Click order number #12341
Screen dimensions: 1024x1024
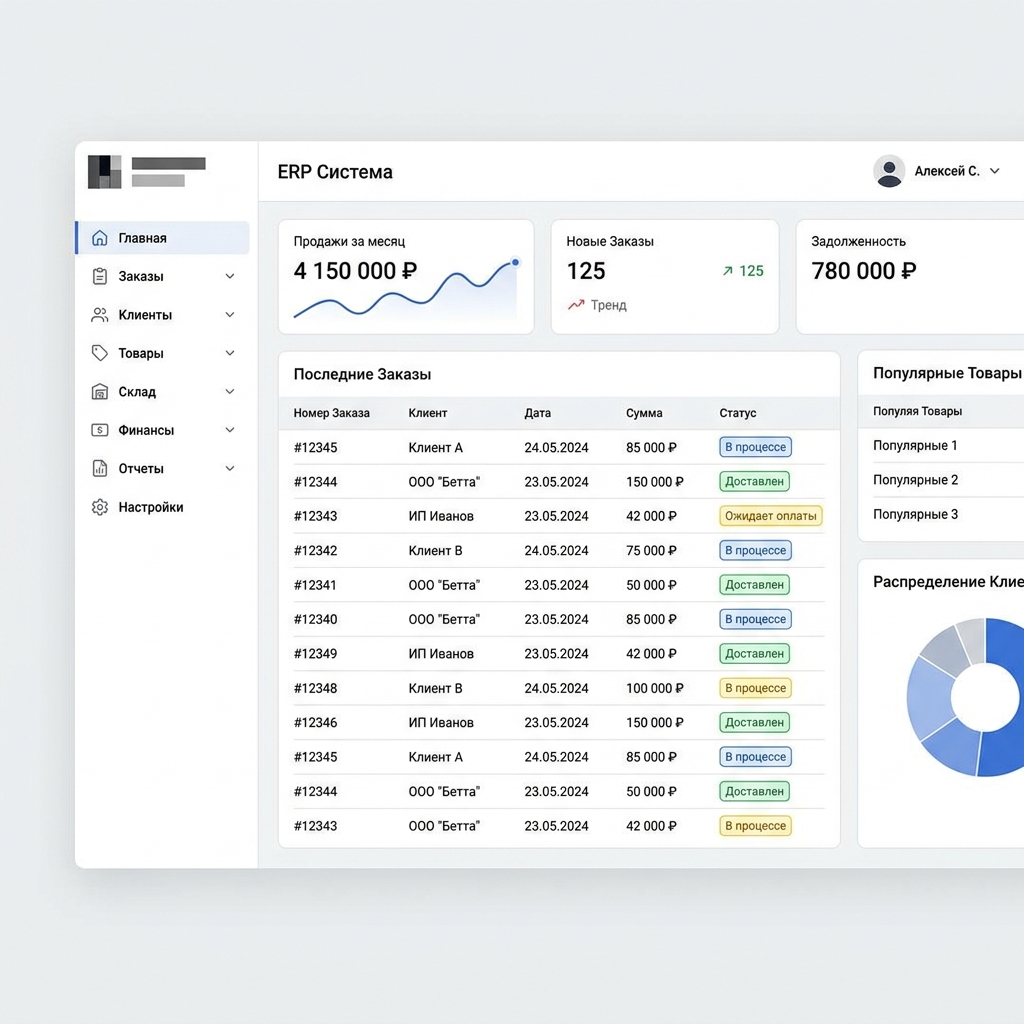[315, 584]
